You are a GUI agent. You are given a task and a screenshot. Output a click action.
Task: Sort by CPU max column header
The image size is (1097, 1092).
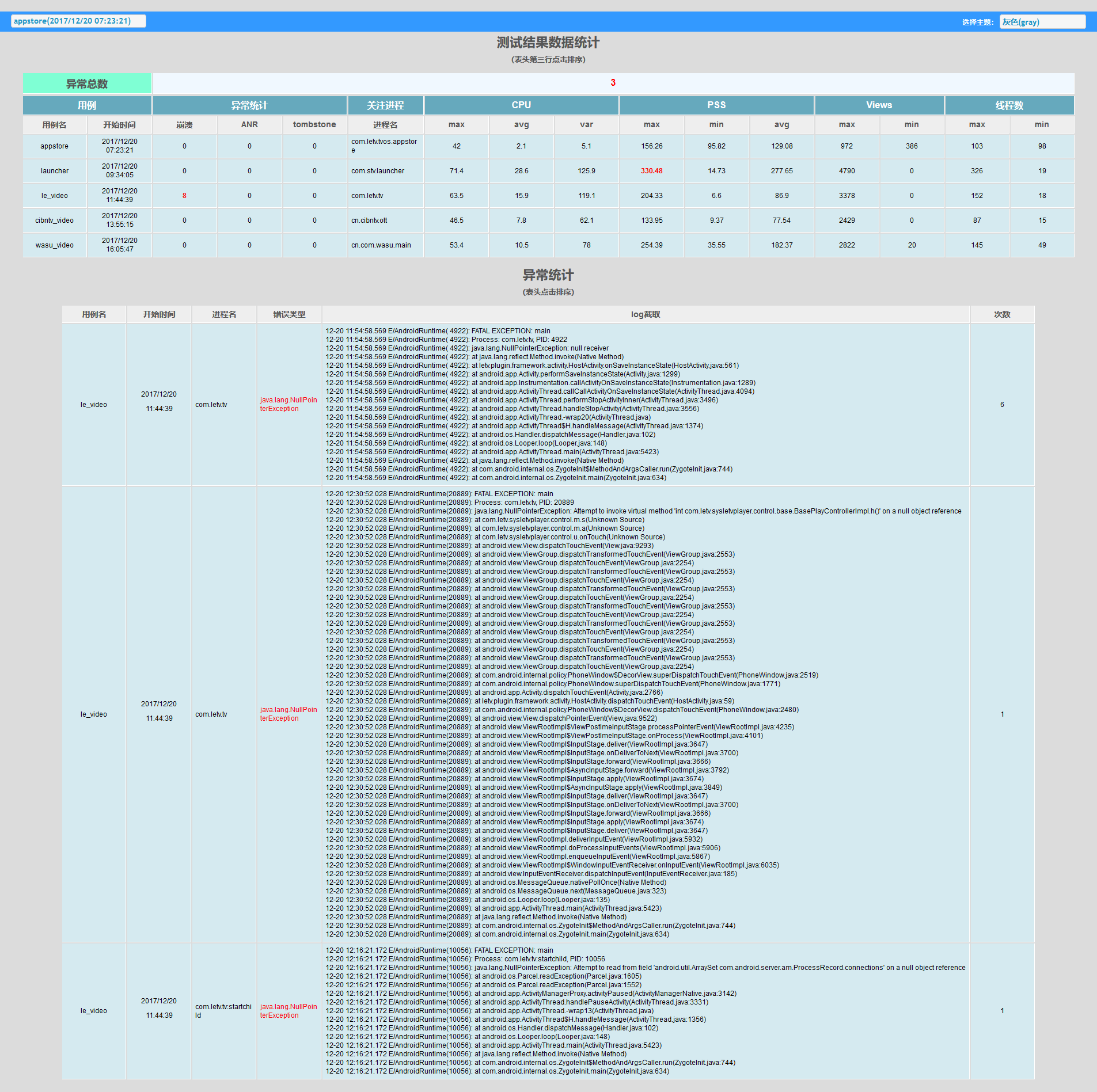click(457, 125)
